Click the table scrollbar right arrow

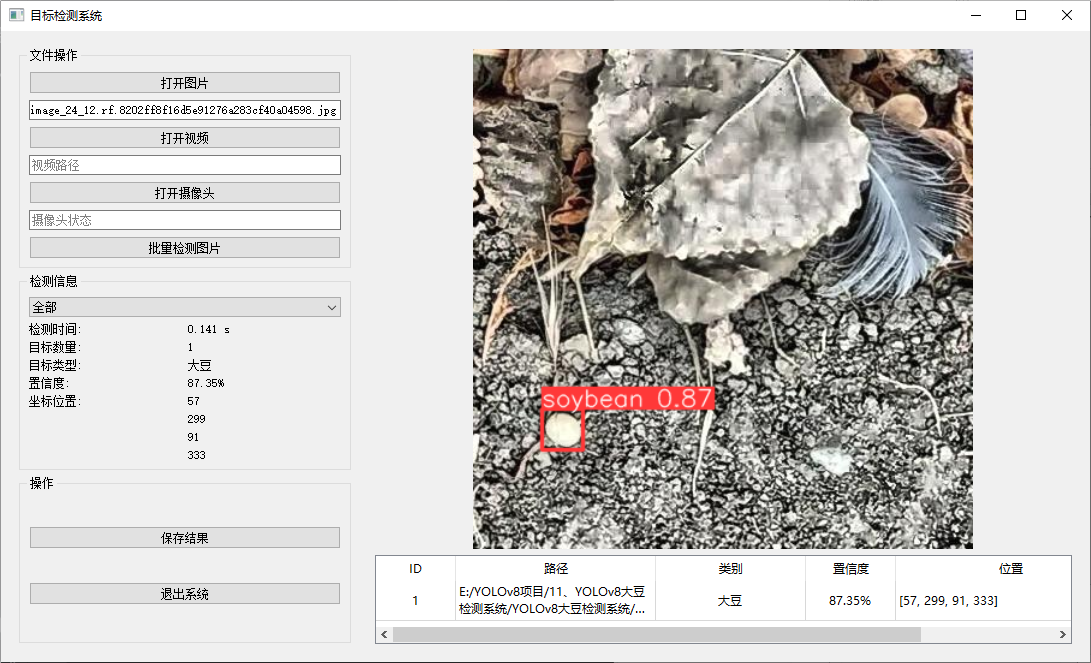[x=1063, y=634]
